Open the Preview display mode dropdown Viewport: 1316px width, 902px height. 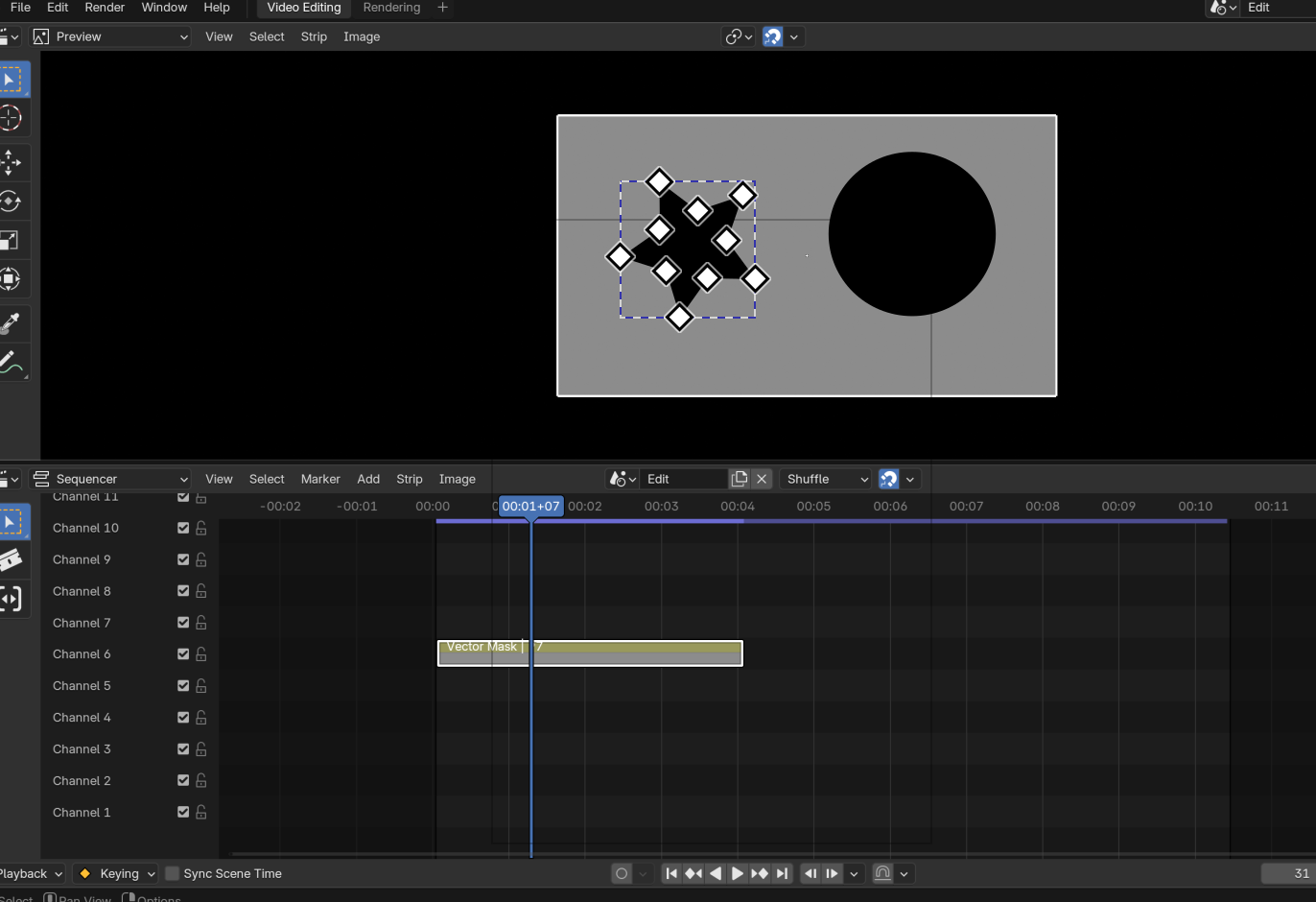110,36
